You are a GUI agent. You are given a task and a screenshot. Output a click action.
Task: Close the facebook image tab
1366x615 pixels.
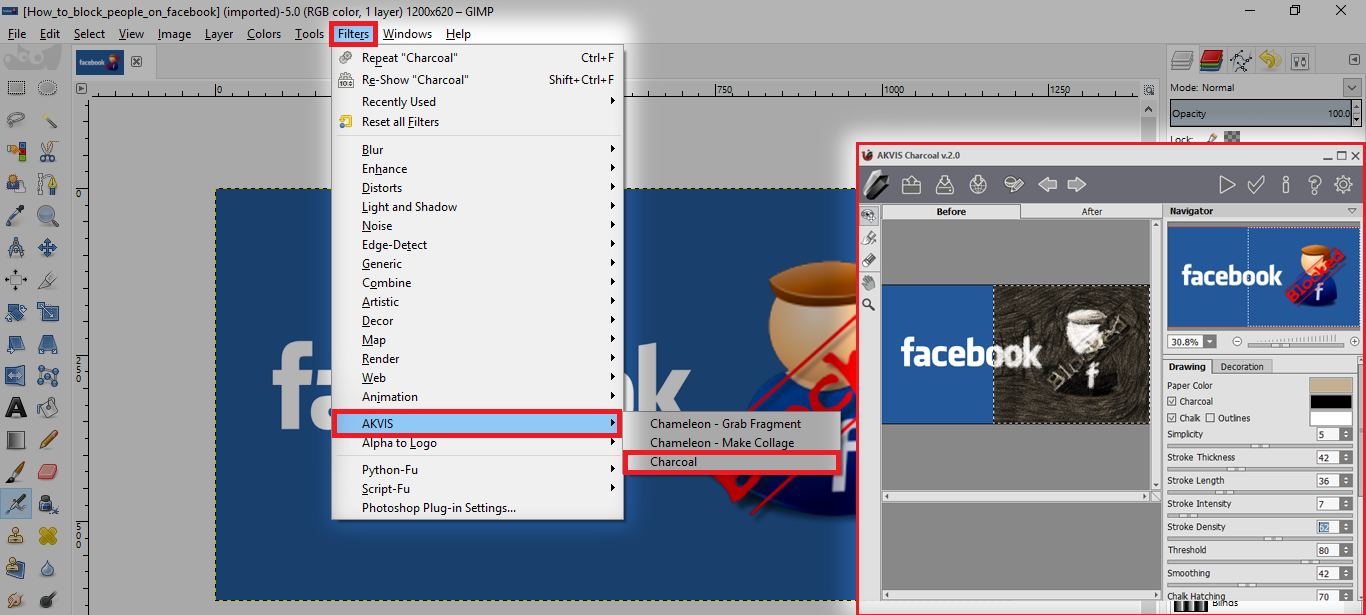point(136,62)
